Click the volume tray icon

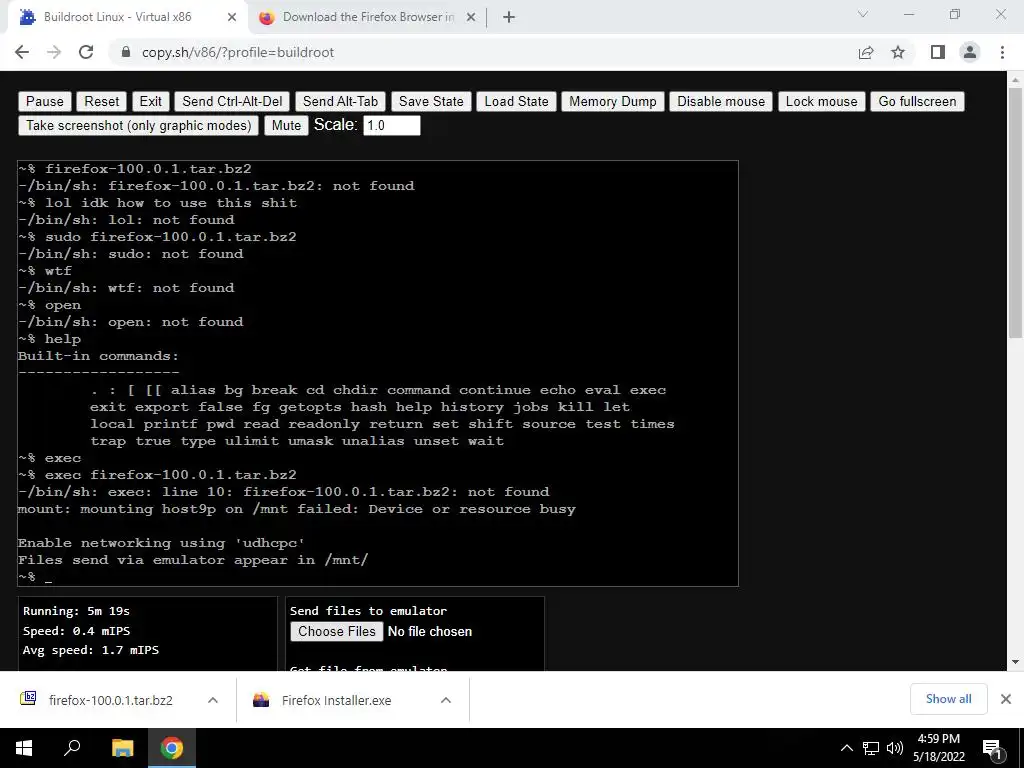click(x=895, y=748)
